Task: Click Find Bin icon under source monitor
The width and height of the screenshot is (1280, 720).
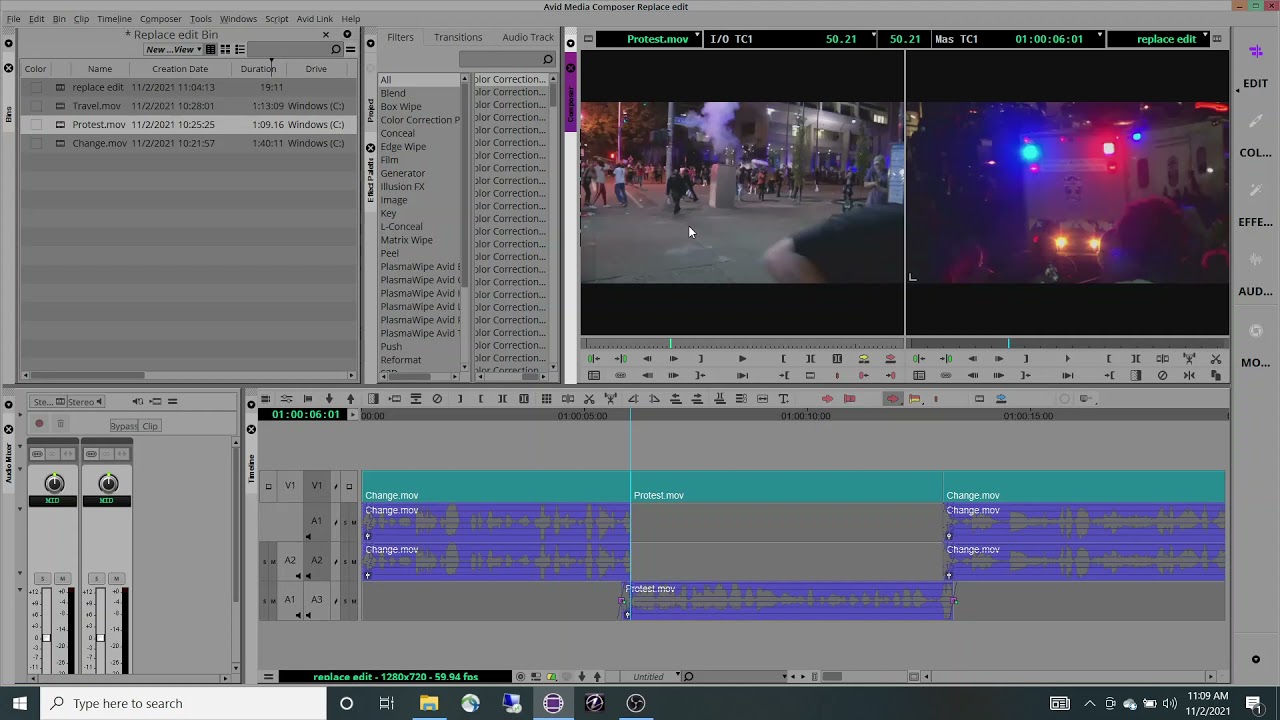Action: (x=594, y=376)
